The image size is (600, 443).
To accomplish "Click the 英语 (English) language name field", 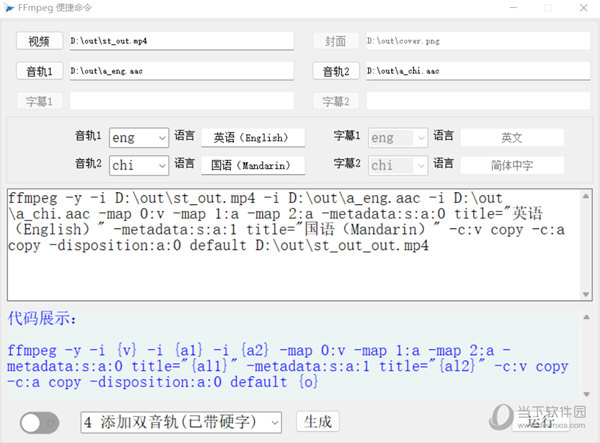I will (x=253, y=138).
